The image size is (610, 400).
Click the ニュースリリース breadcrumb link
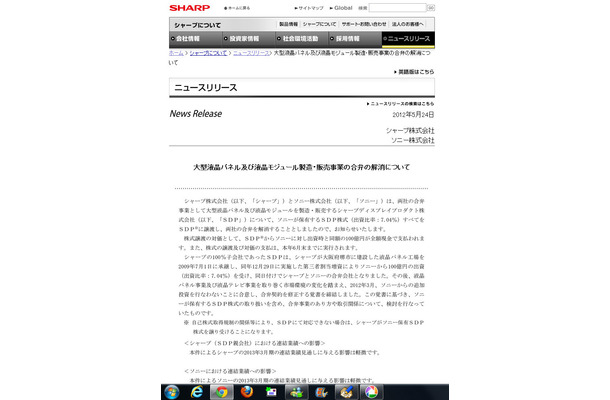click(251, 53)
